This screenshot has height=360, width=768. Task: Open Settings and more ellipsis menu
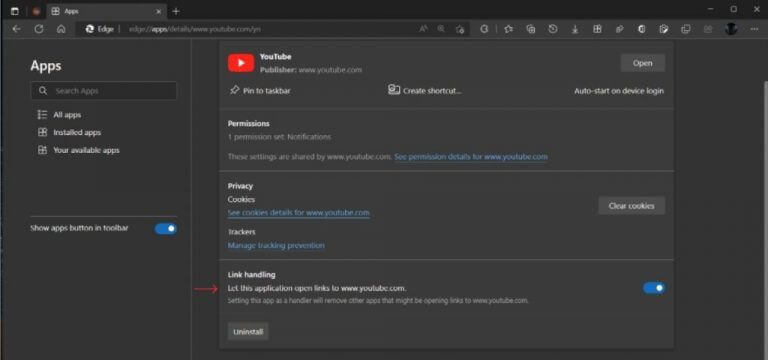[x=754, y=29]
